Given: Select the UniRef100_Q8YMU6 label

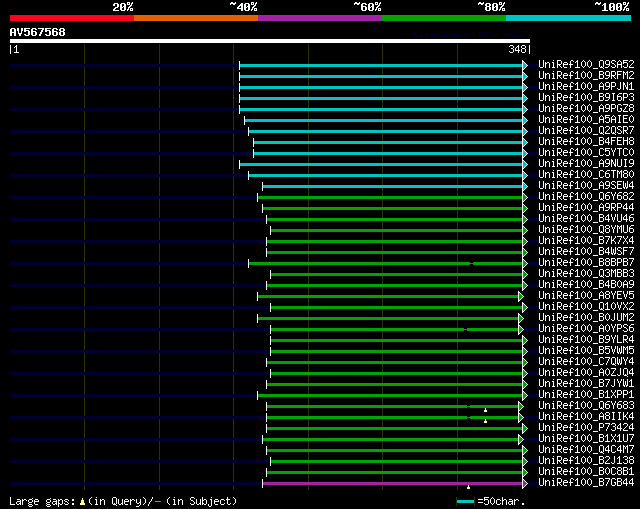Looking at the screenshot, I should pyautogui.click(x=586, y=229).
